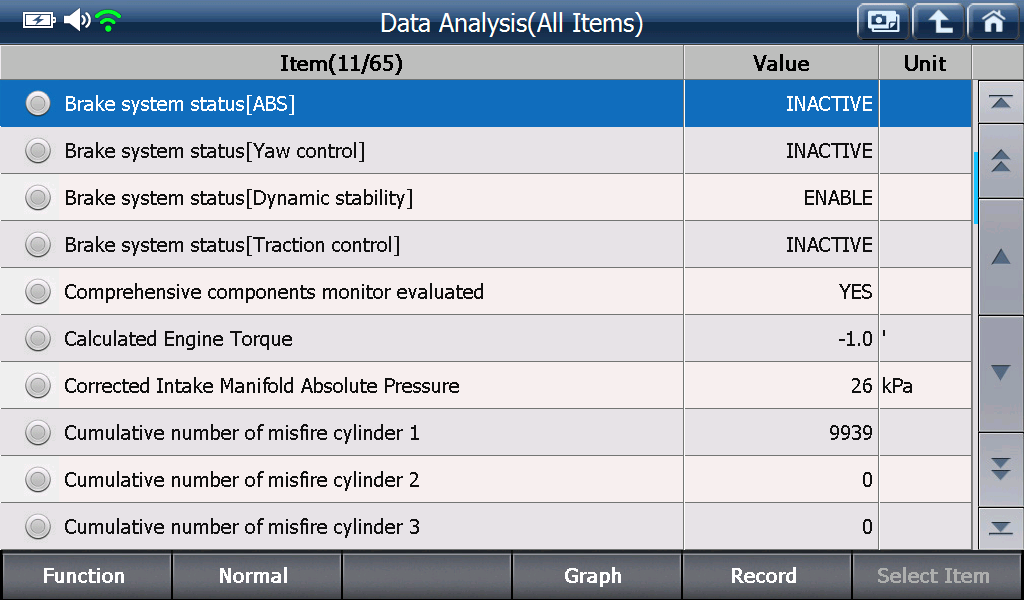1024x600 pixels.
Task: Click the blue scrollbar position indicator
Action: [x=975, y=188]
